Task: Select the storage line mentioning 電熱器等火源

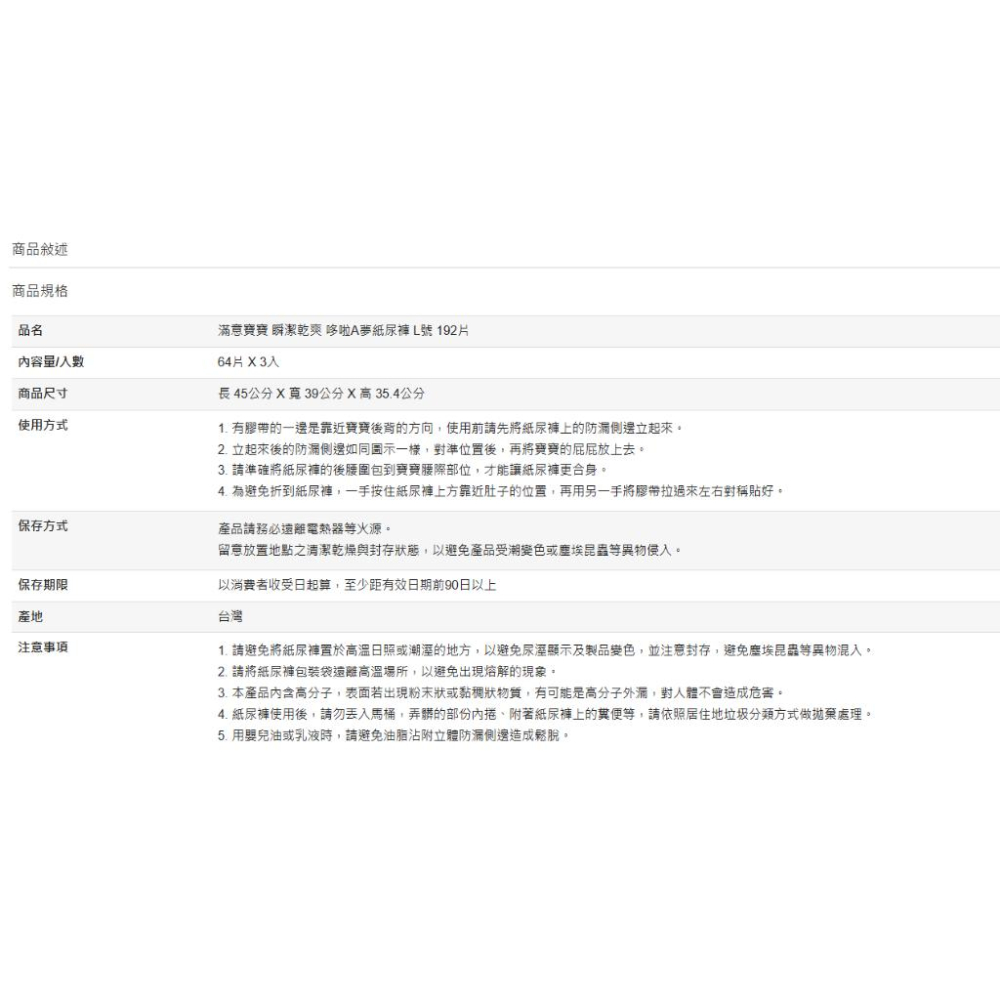Action: 302,527
